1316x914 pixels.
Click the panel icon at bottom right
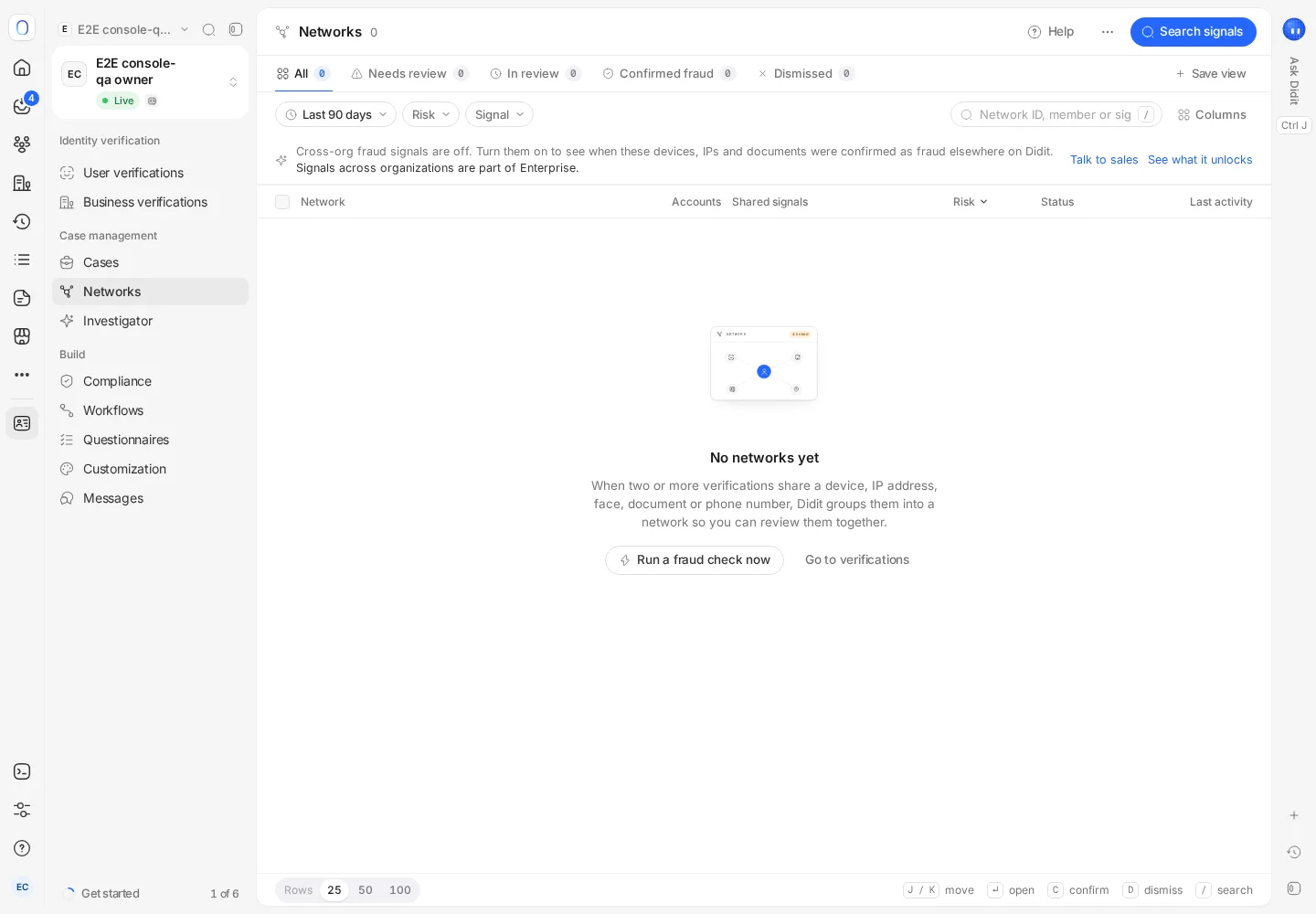click(x=1294, y=888)
